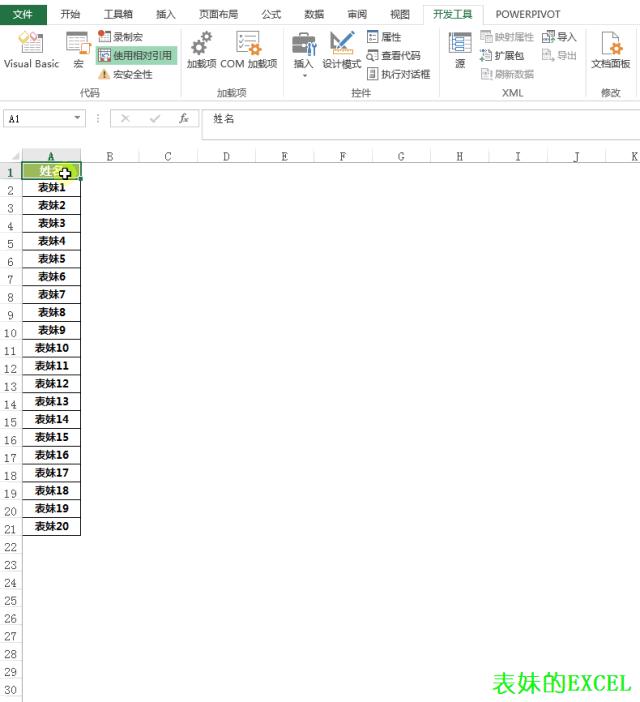Click the formula bar containing 姓名
Viewport: 640px width, 702px height.
click(421, 124)
